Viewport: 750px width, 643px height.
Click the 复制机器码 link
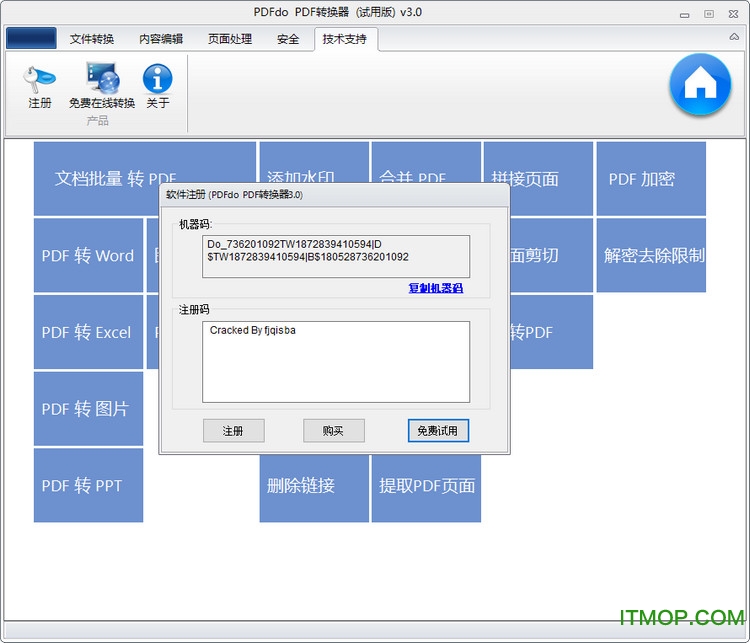pyautogui.click(x=436, y=288)
